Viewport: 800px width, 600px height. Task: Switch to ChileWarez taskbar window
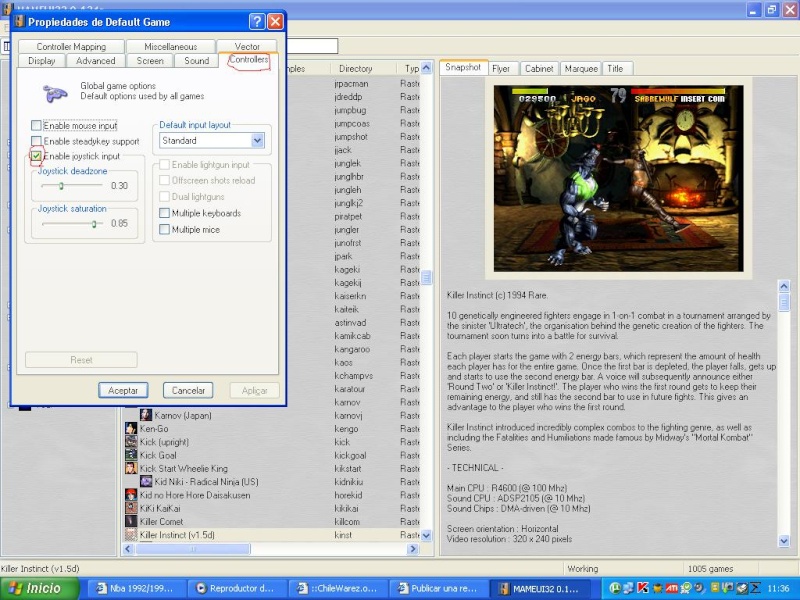coord(338,588)
